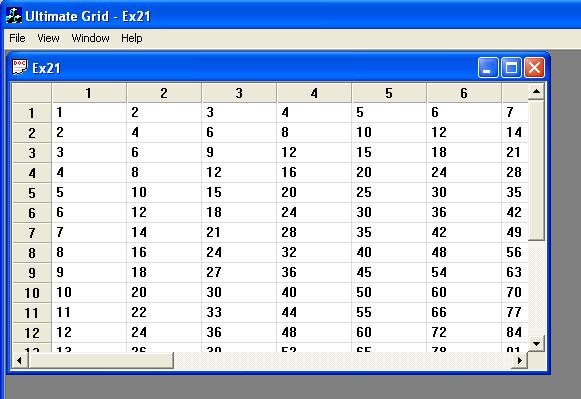Click the horizontal scrollbar right arrow
Viewport: 581px width, 399px height.
519,360
